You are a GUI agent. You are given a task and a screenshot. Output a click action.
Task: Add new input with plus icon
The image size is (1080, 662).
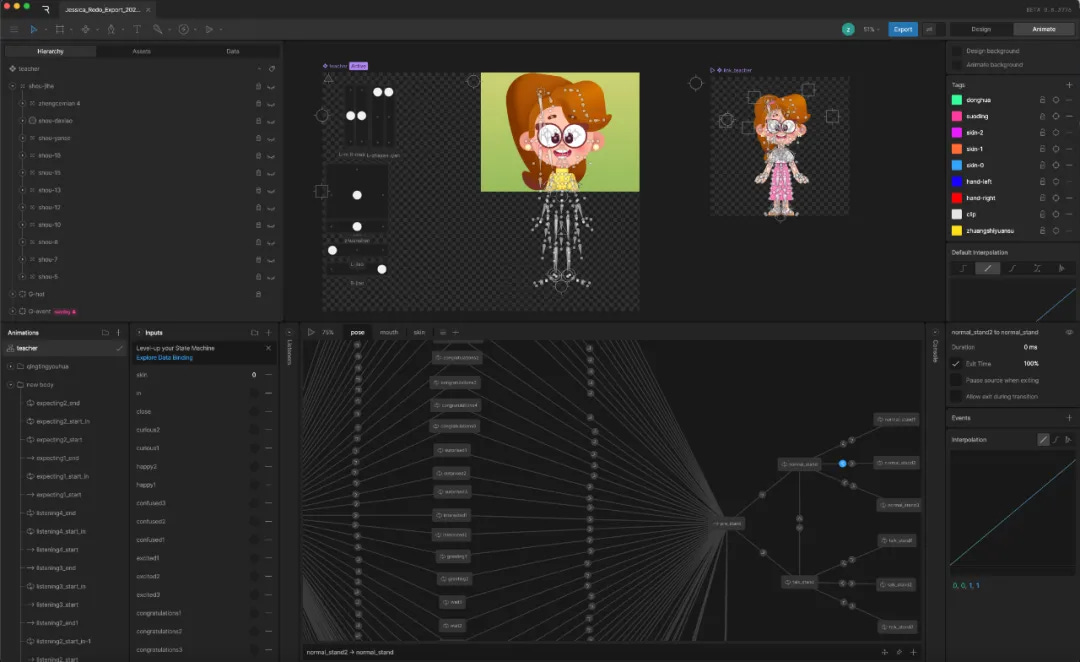point(269,333)
